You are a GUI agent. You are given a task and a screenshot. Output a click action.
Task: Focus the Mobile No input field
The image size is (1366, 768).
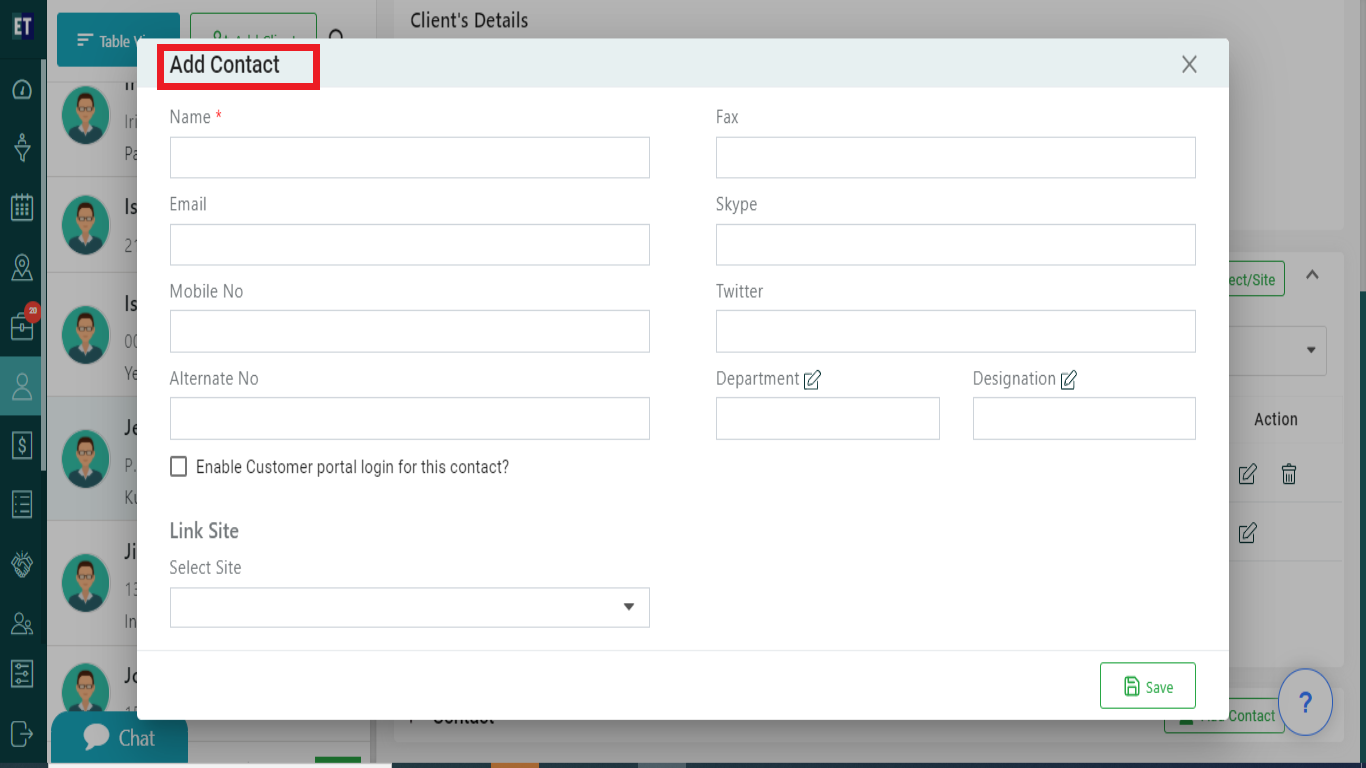[410, 331]
